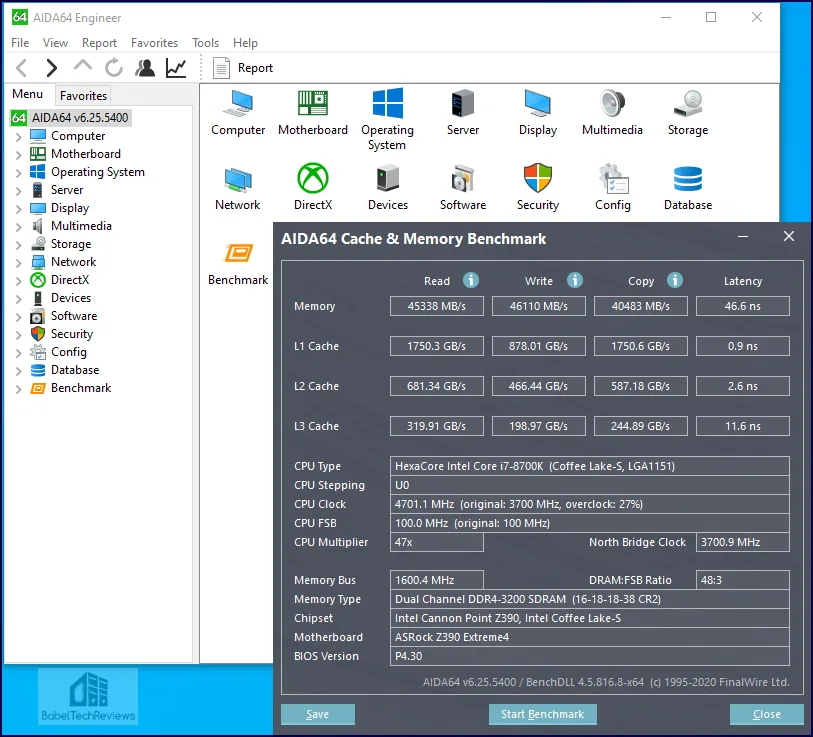The width and height of the screenshot is (813, 737).
Task: Open the Database category icon in main pane
Action: pyautogui.click(x=688, y=187)
